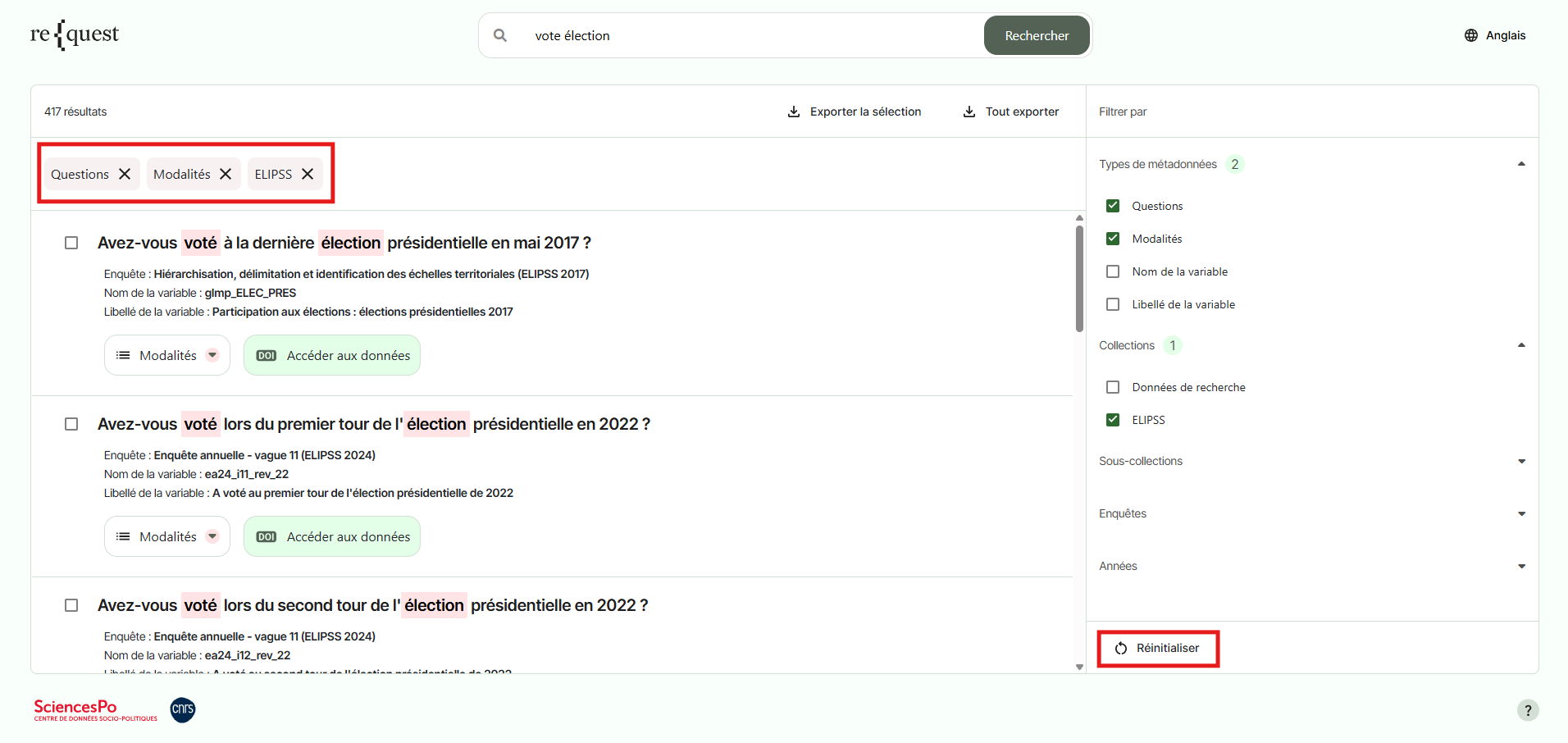Enable the Nom de la variable checkbox
The height and width of the screenshot is (743, 1568).
pos(1113,271)
